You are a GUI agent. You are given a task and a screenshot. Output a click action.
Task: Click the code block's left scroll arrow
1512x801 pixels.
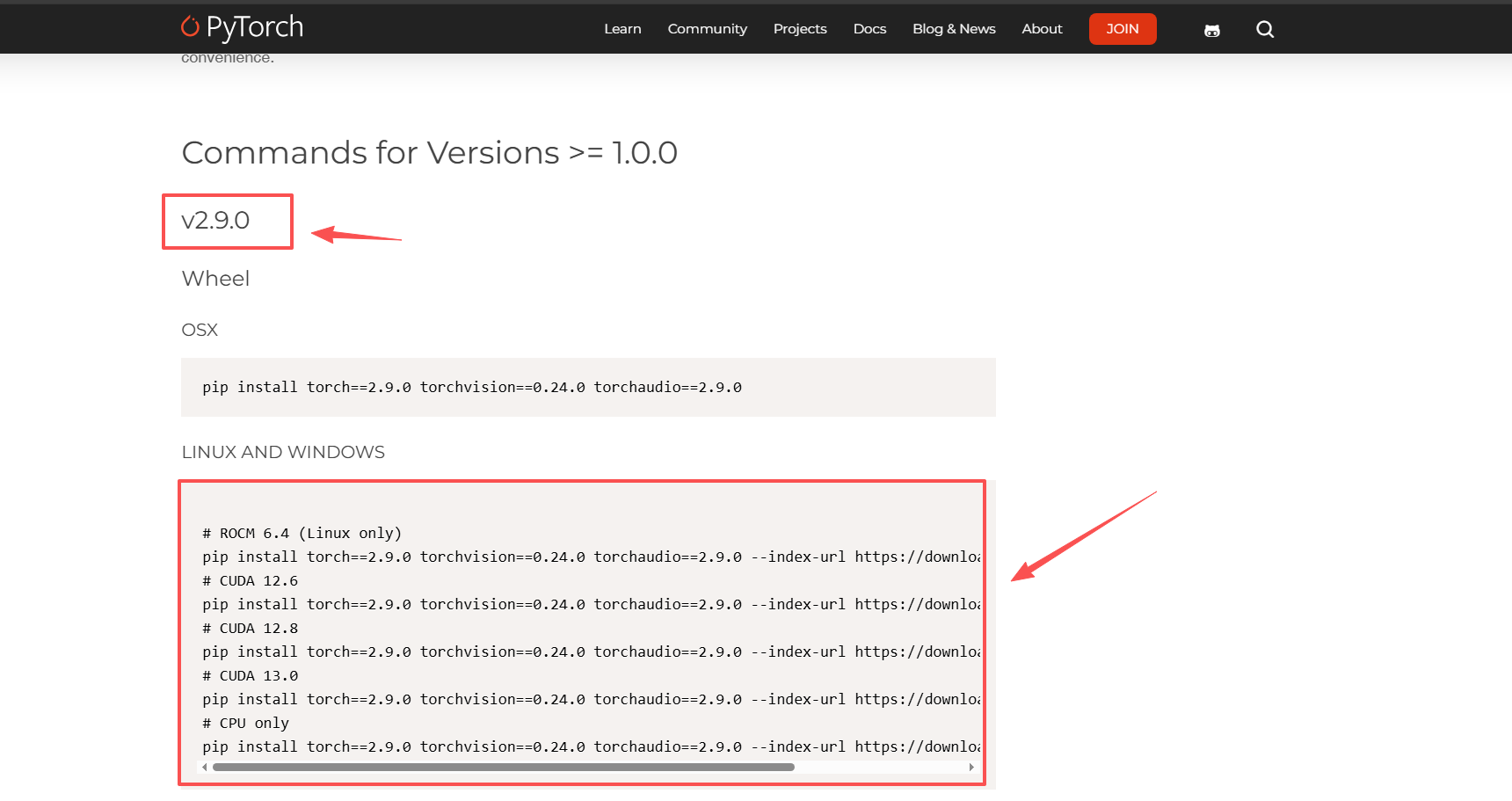coord(205,767)
